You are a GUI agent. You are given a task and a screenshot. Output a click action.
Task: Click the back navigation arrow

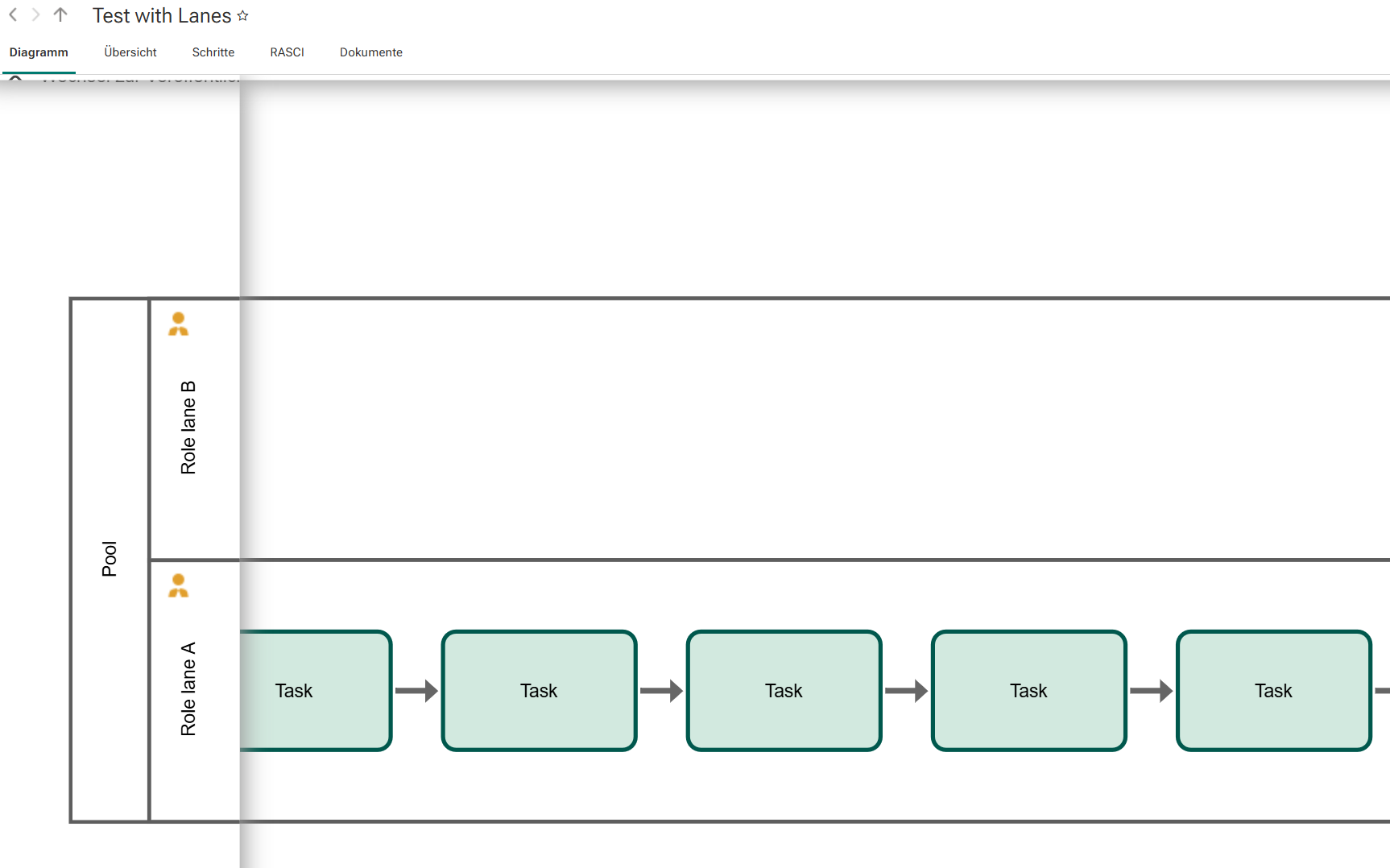(x=13, y=14)
